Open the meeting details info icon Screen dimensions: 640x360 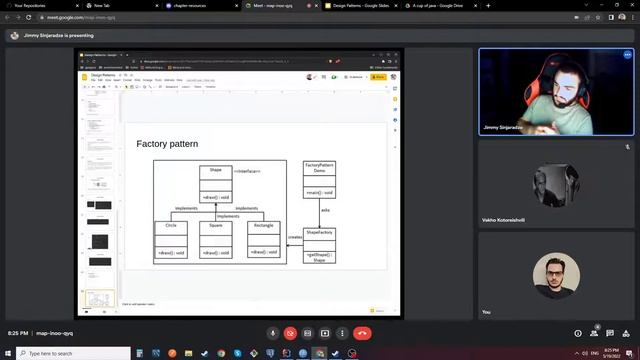pyautogui.click(x=578, y=333)
